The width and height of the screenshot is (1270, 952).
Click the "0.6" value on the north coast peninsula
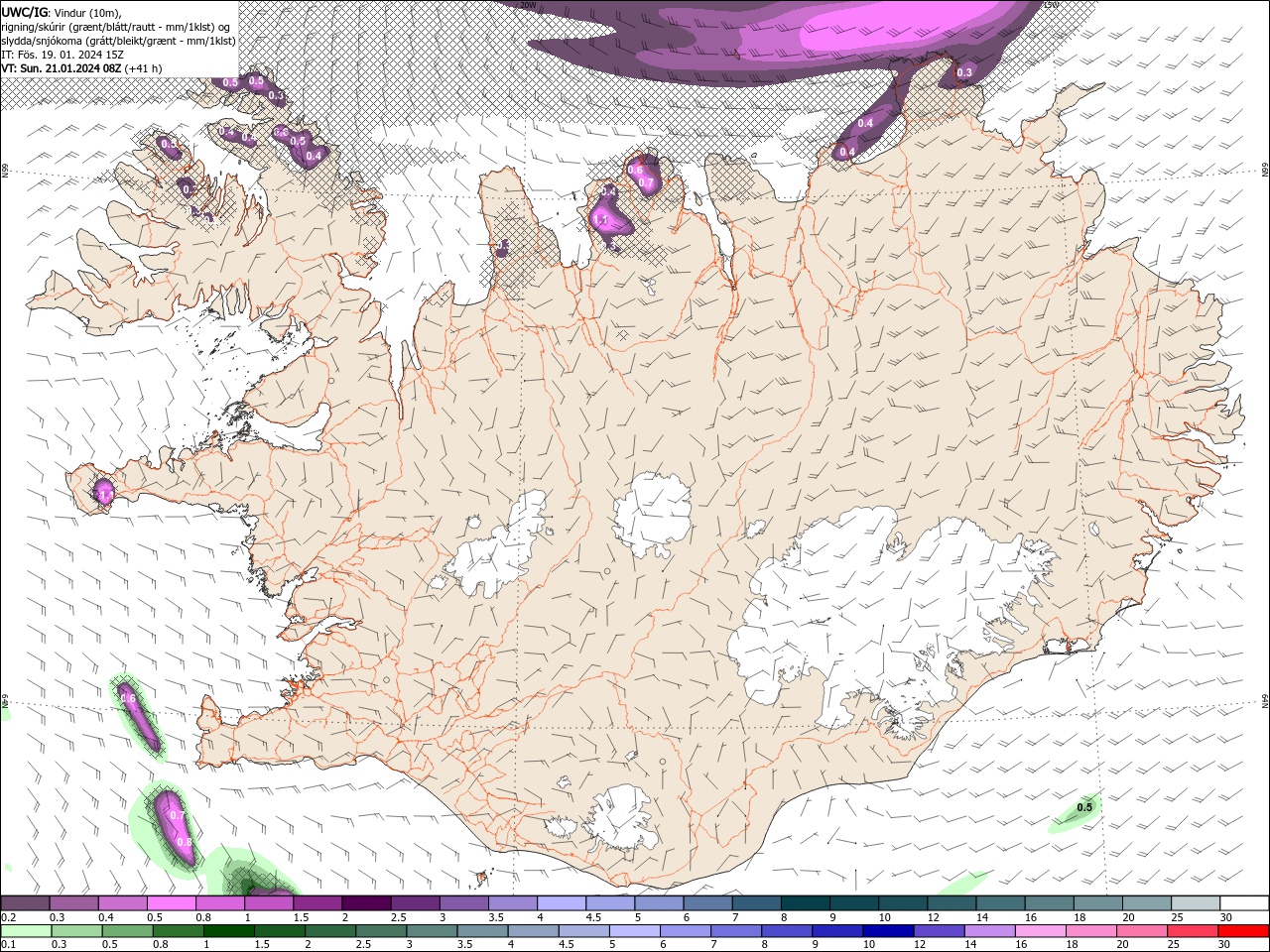[x=635, y=171]
